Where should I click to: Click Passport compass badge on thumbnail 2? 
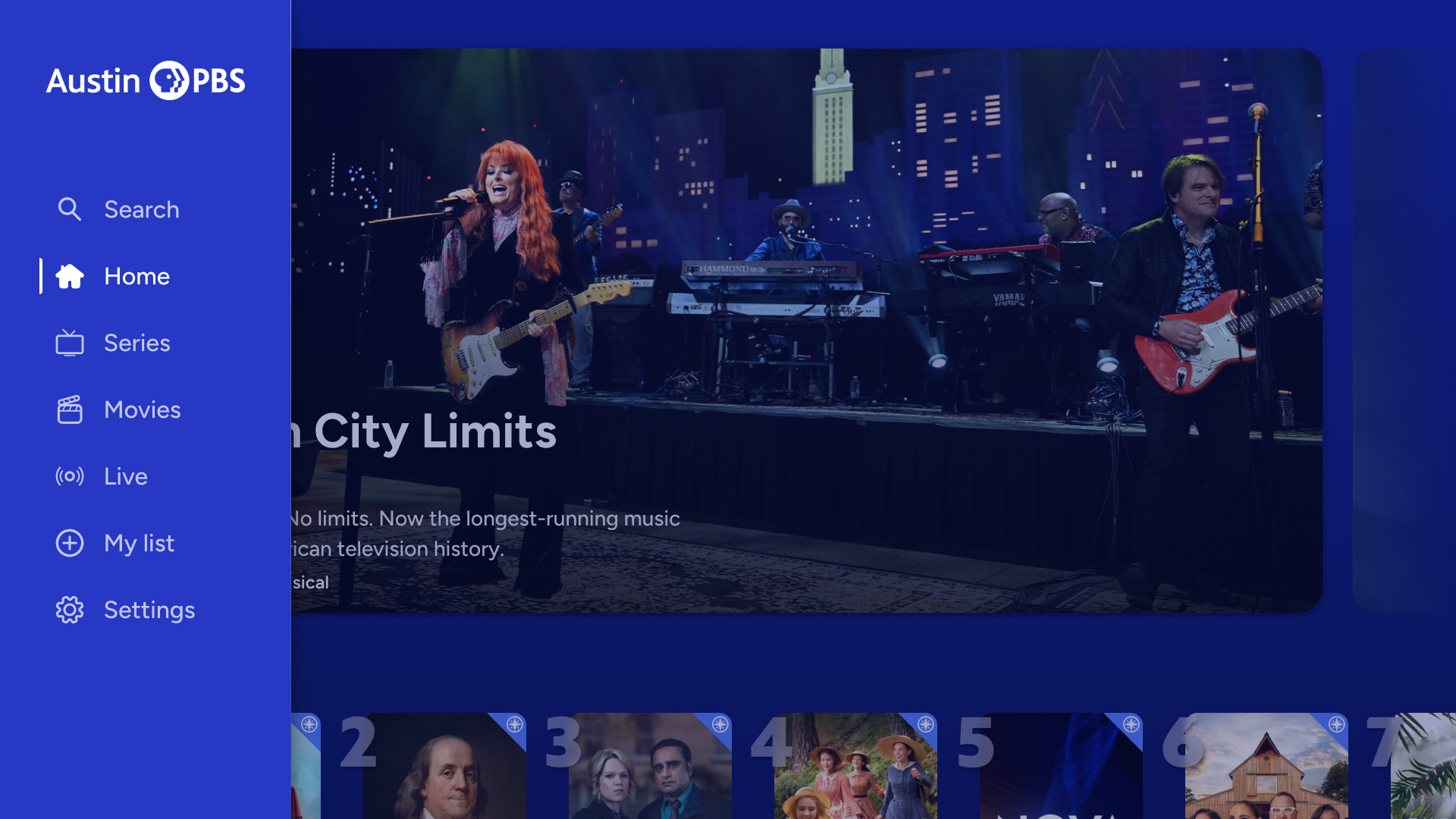pos(515,724)
